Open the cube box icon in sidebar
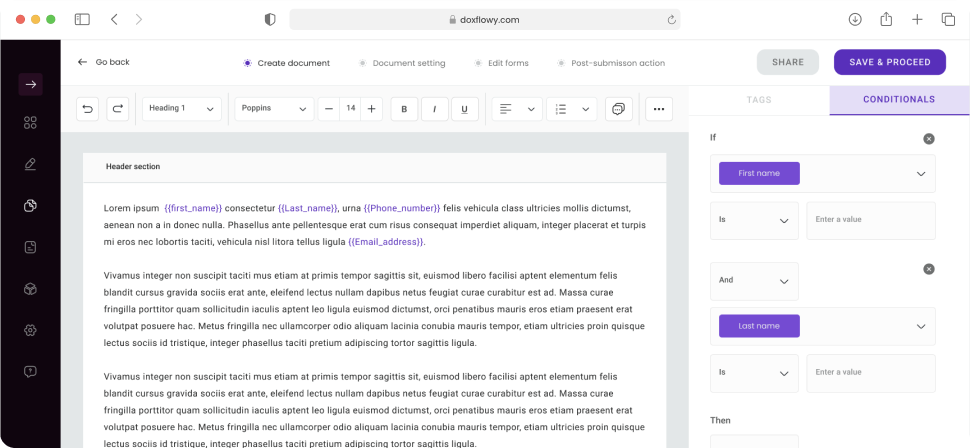The image size is (970, 448). [x=30, y=288]
